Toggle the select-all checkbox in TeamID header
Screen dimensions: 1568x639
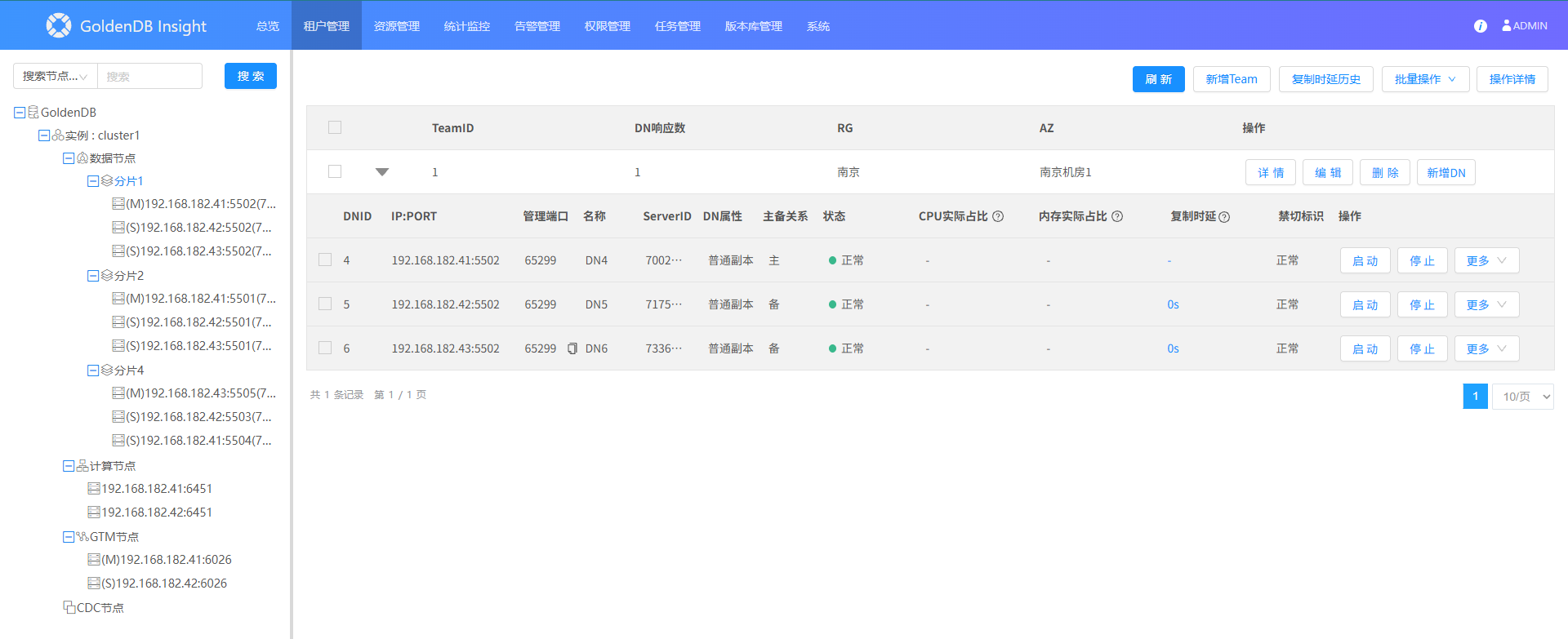335,127
